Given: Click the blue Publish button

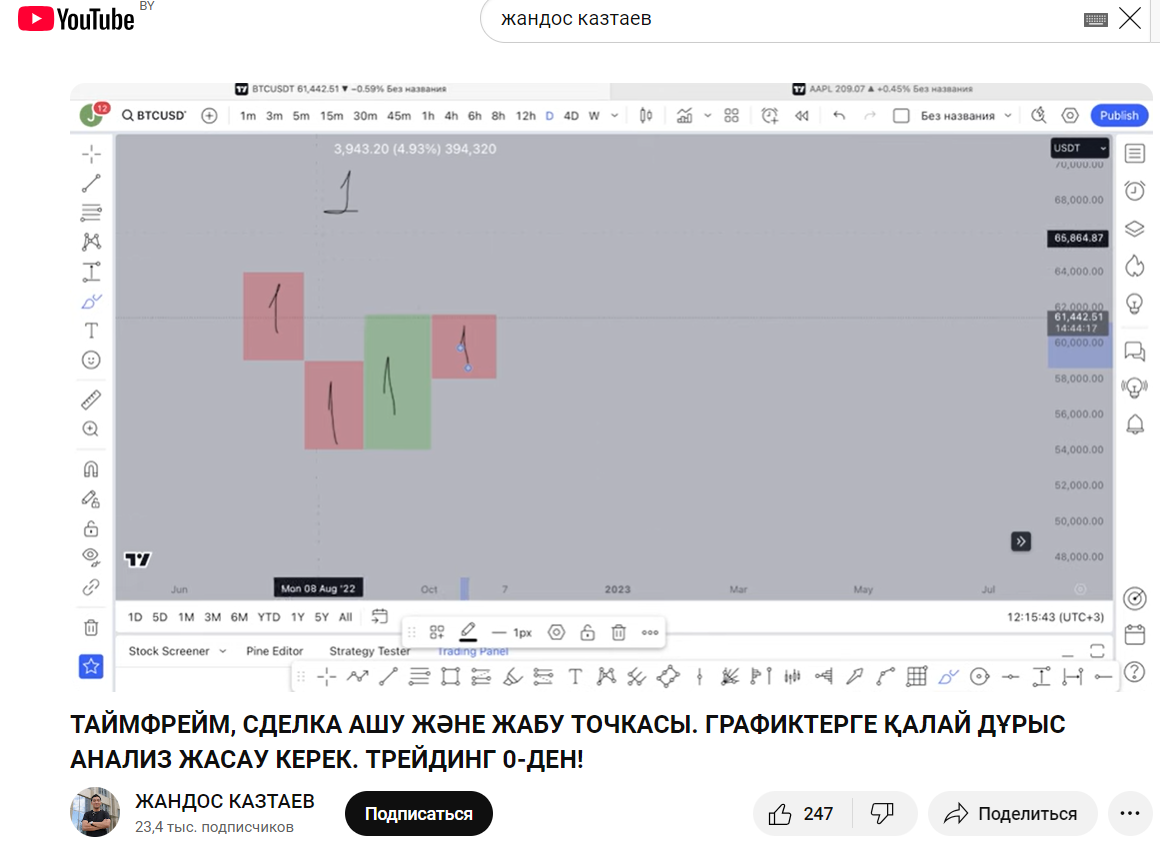Looking at the screenshot, I should pos(1119,115).
